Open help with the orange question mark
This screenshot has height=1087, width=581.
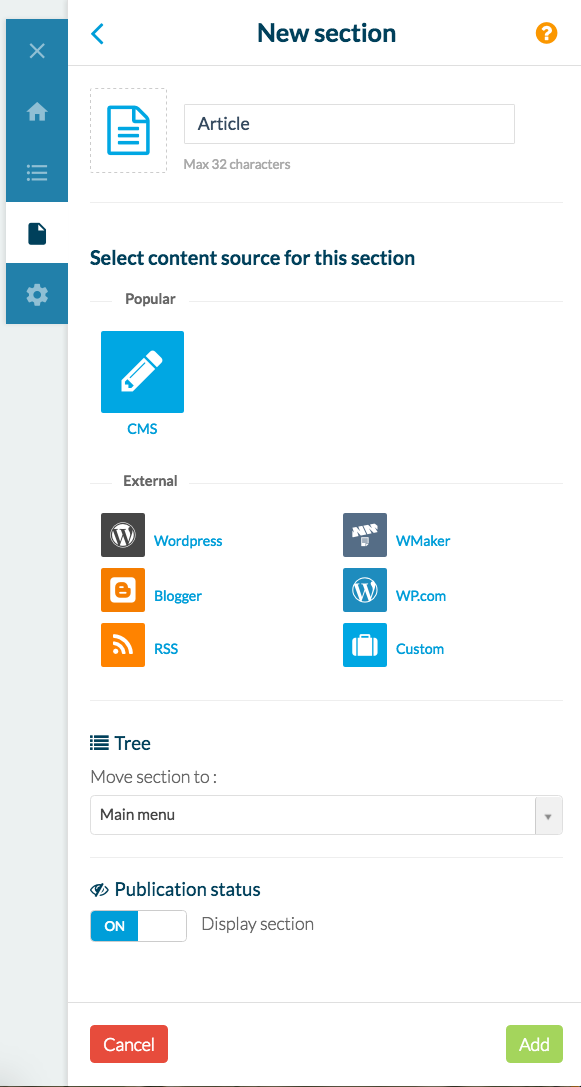pos(546,33)
